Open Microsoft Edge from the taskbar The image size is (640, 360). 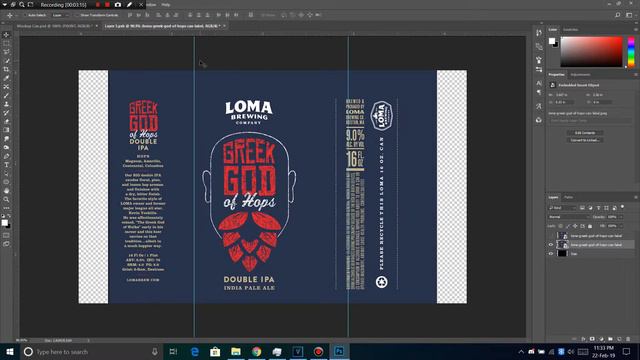coord(195,351)
